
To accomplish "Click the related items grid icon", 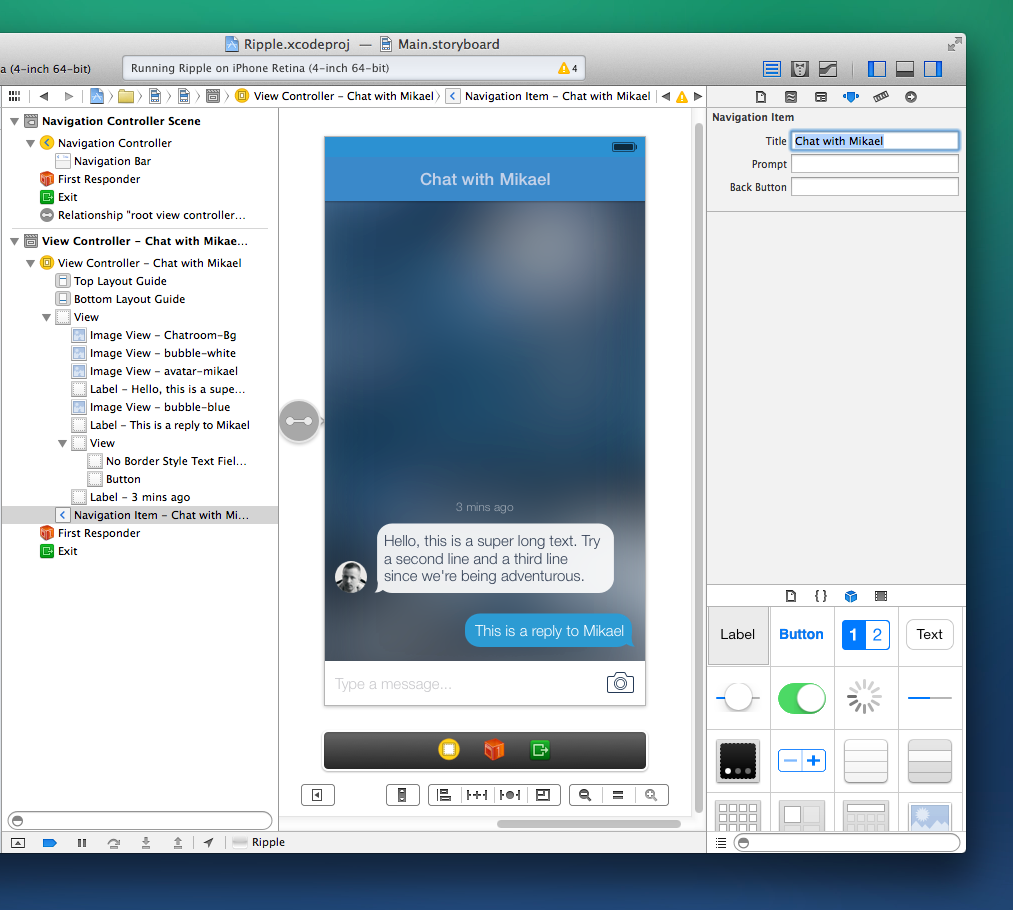I will pyautogui.click(x=14, y=96).
